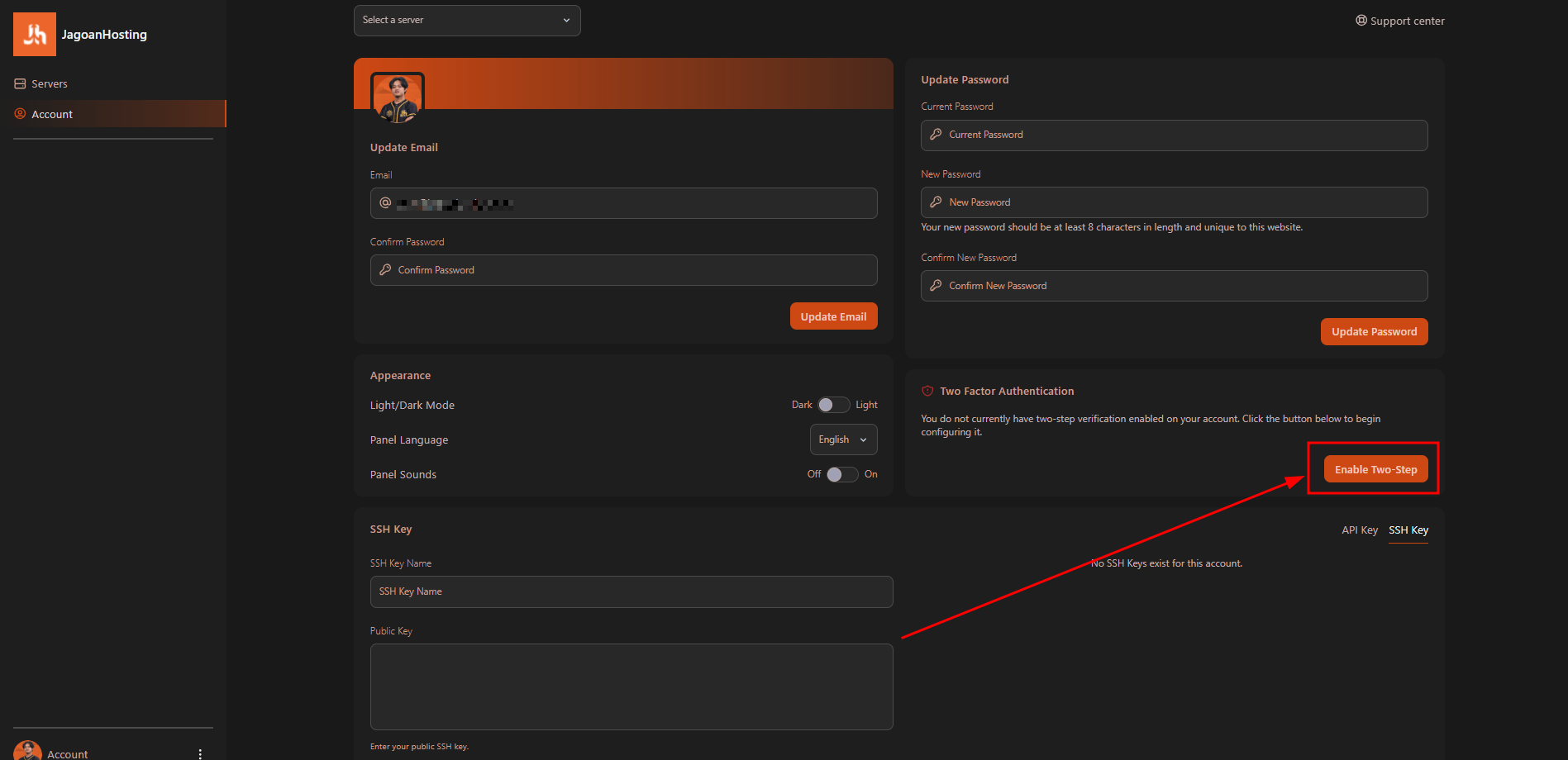
Task: Select the SSH Key tab
Action: point(1408,530)
